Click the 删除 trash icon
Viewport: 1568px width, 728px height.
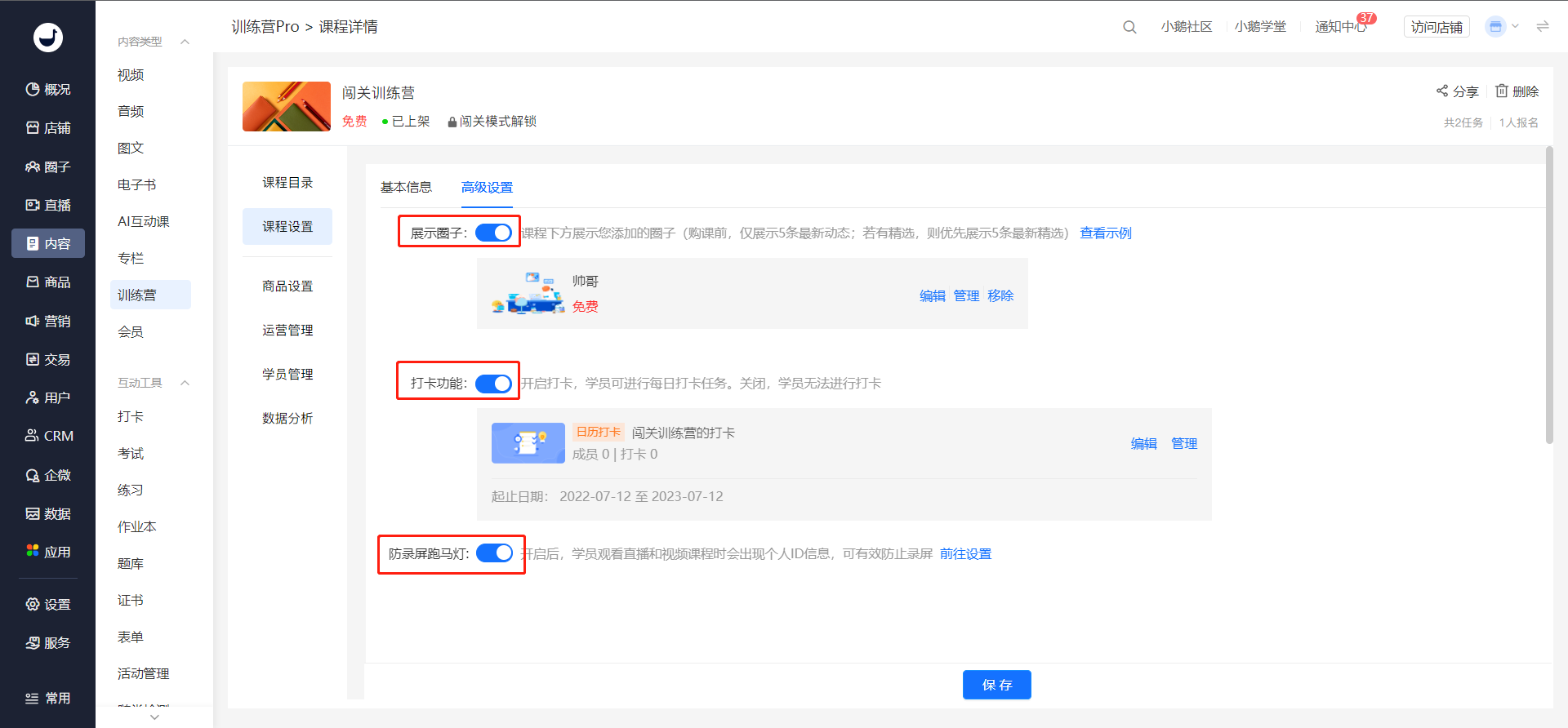tap(1501, 91)
